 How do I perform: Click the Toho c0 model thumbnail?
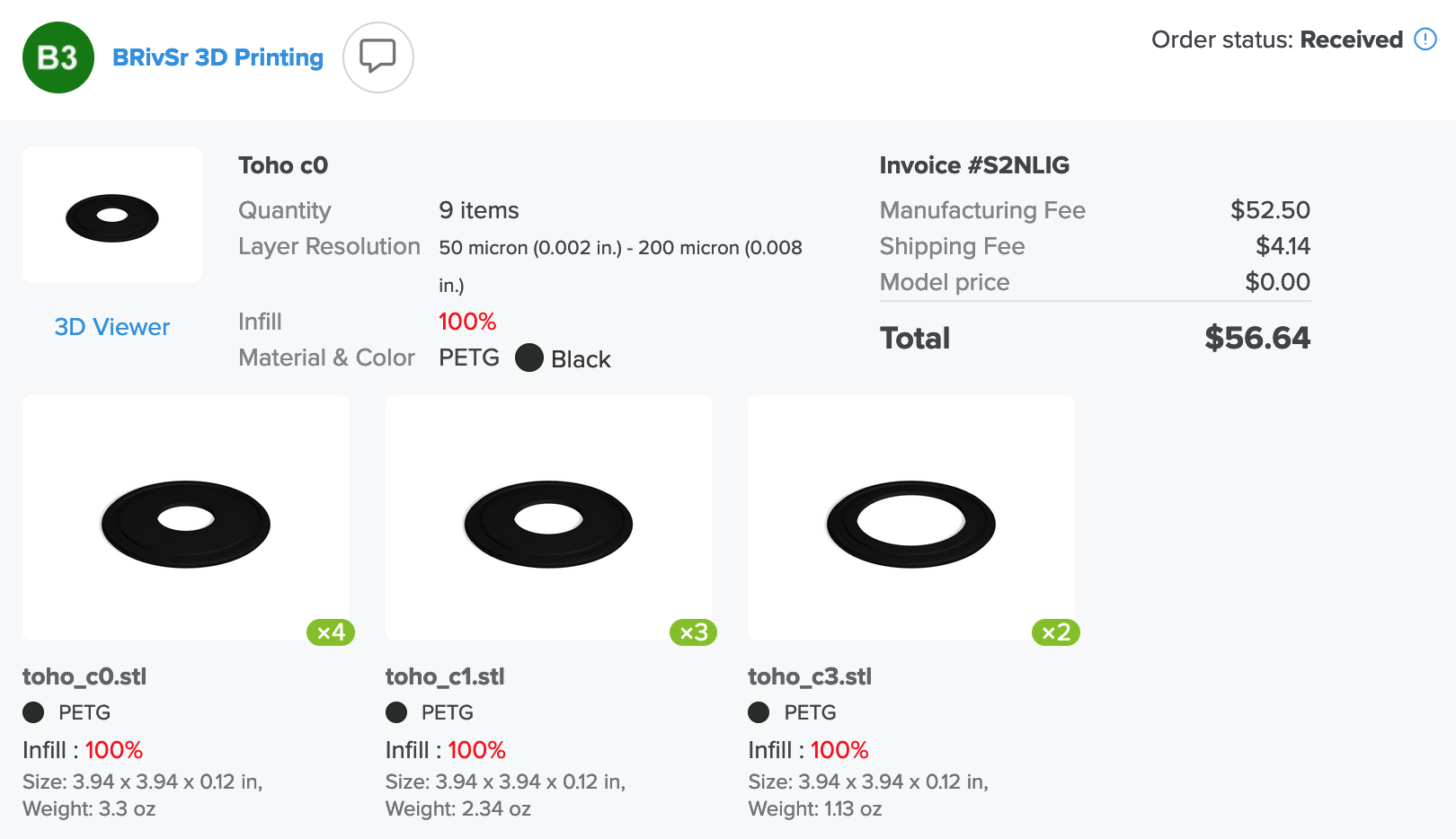tap(112, 215)
